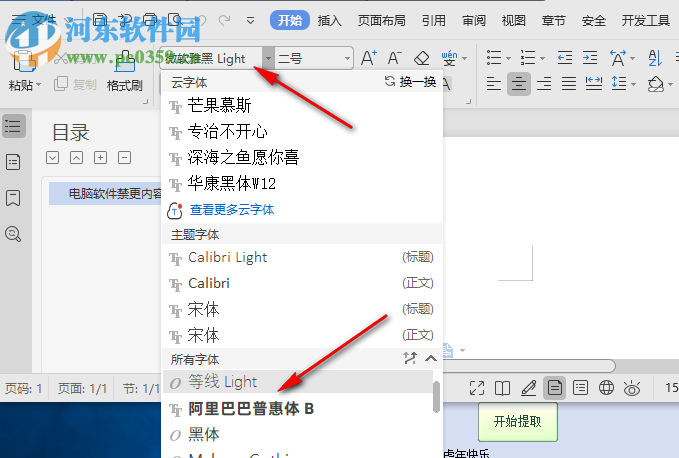The height and width of the screenshot is (458, 679).
Task: Increase paragraph indent
Action: pyautogui.click(x=590, y=58)
